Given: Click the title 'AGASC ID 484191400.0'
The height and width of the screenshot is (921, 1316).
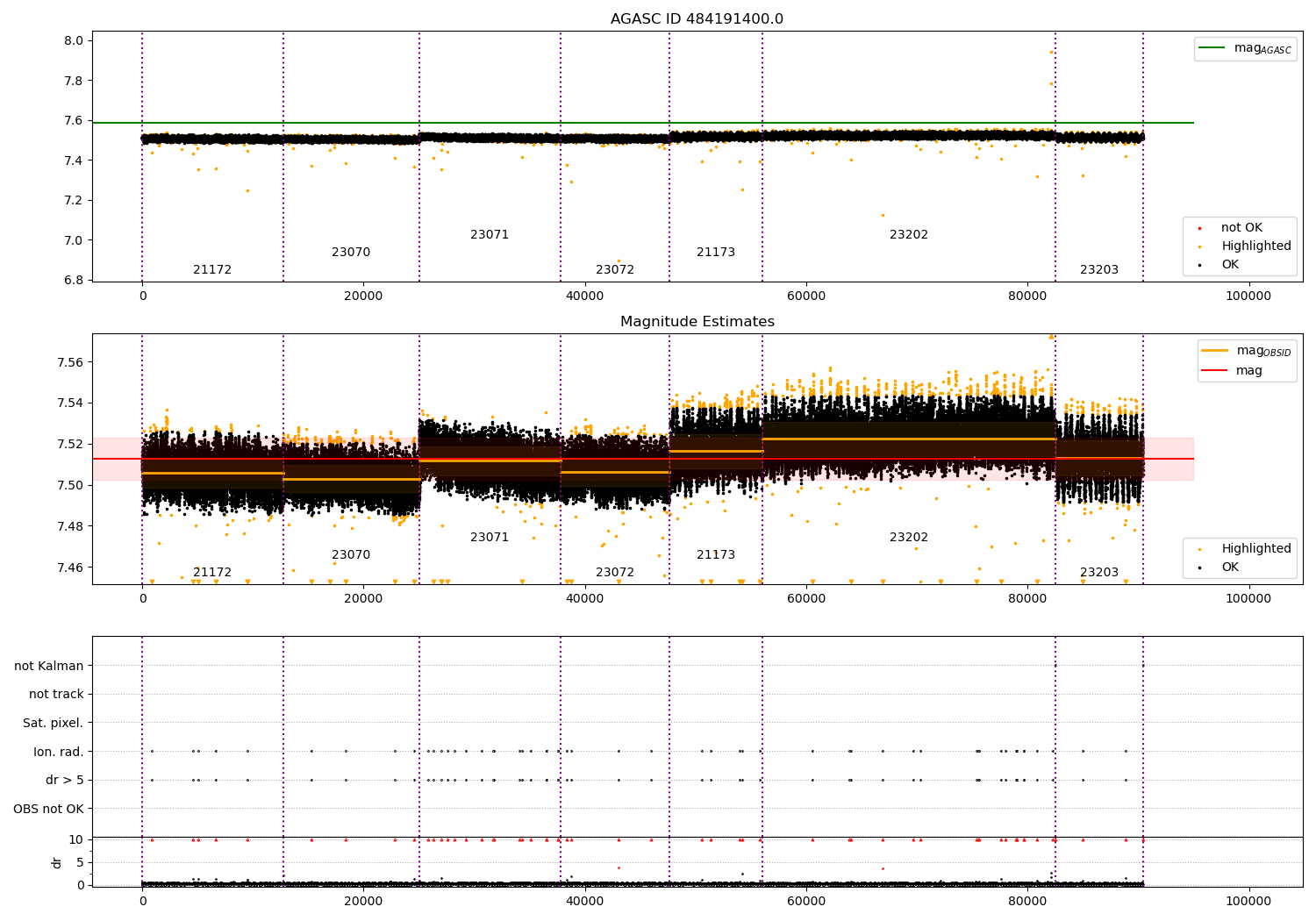Looking at the screenshot, I should [x=697, y=19].
